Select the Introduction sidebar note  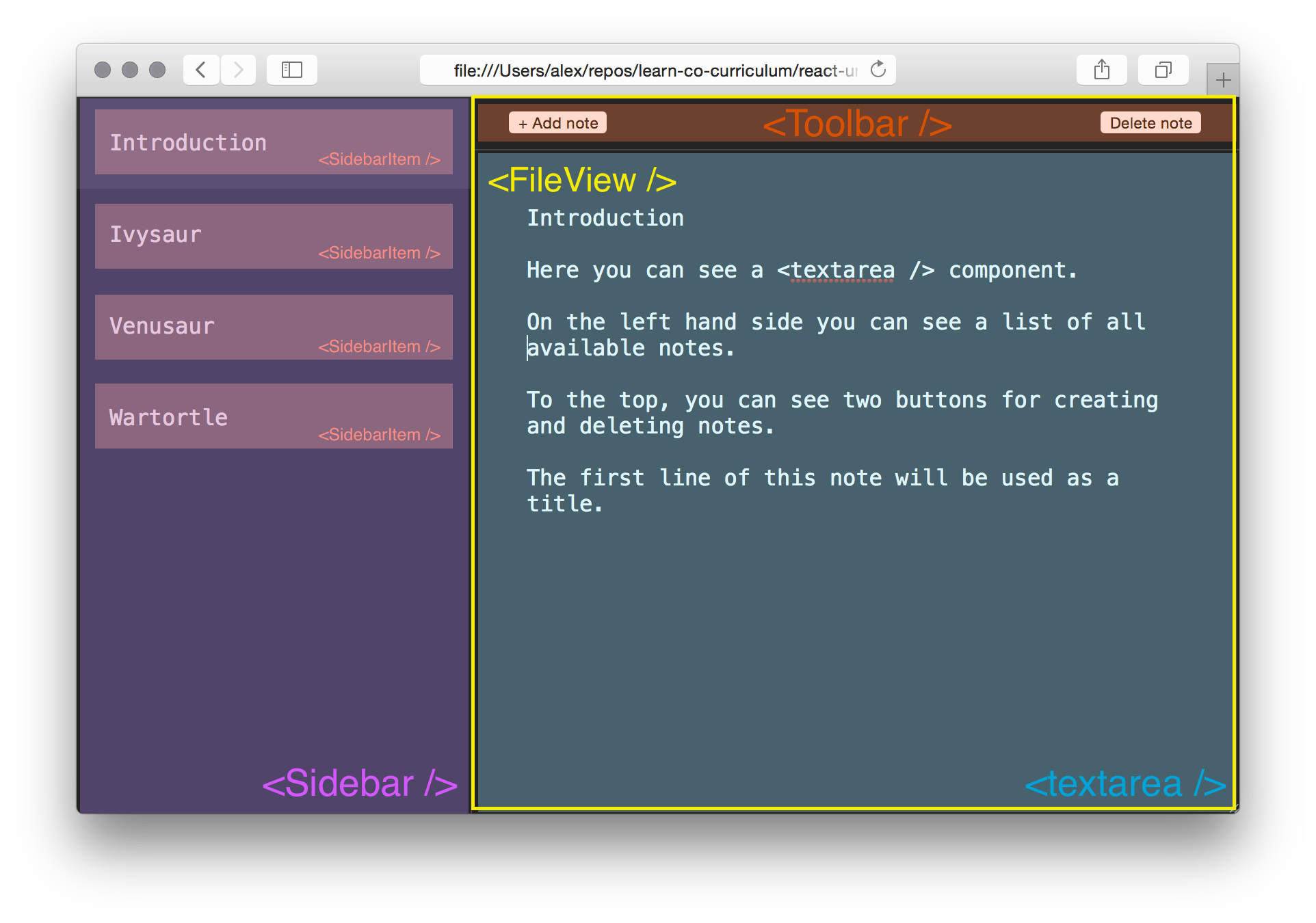[274, 142]
